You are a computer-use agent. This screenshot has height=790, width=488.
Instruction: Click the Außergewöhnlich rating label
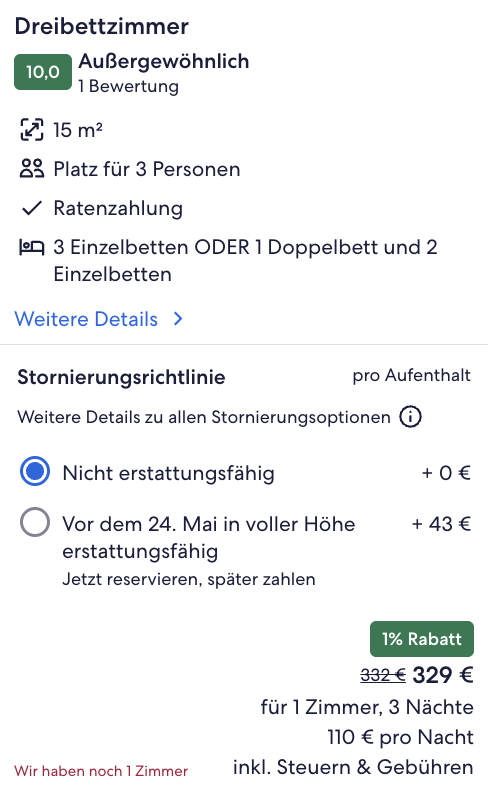coord(164,61)
